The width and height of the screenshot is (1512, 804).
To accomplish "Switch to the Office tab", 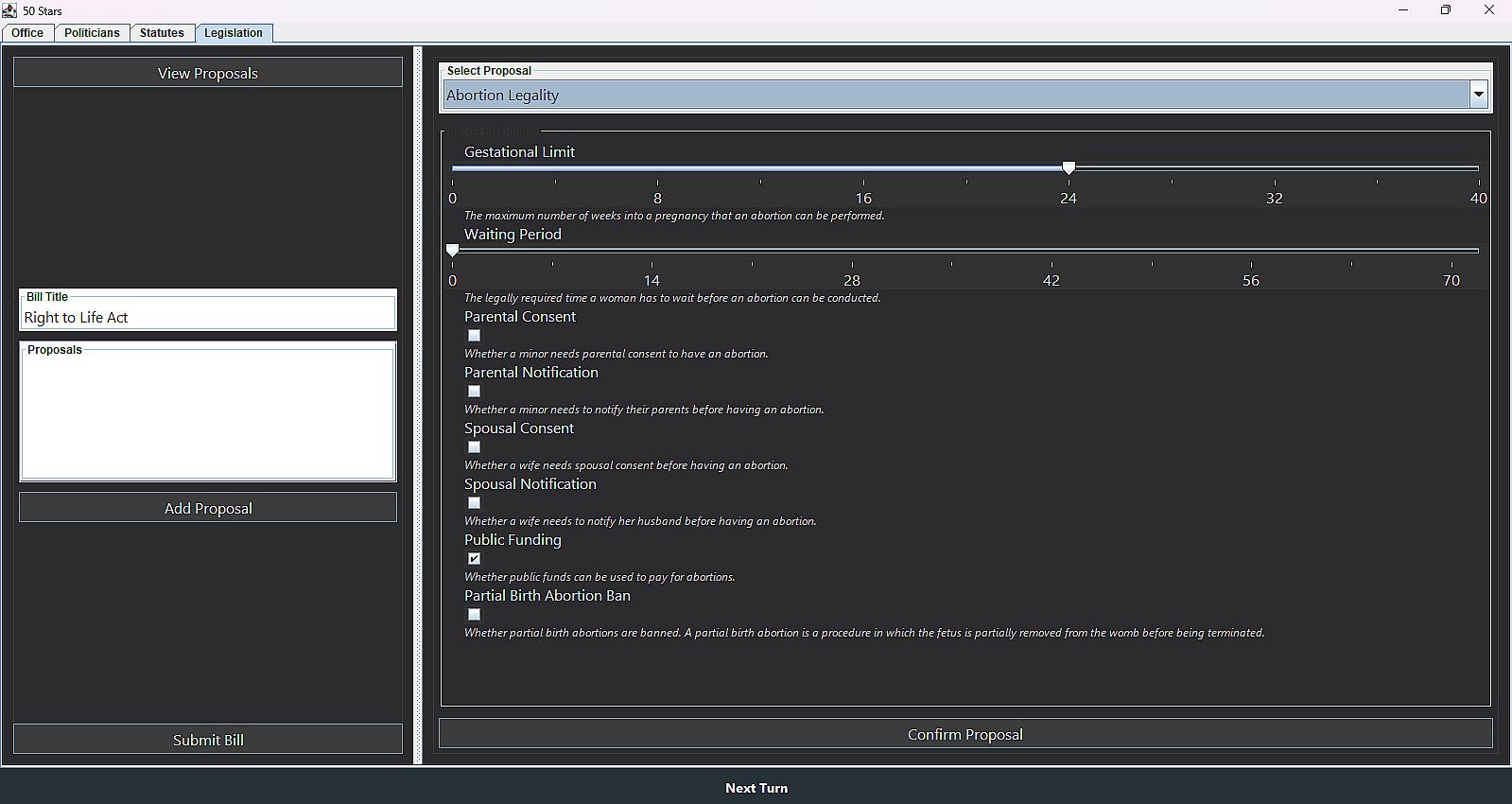I will tap(27, 33).
